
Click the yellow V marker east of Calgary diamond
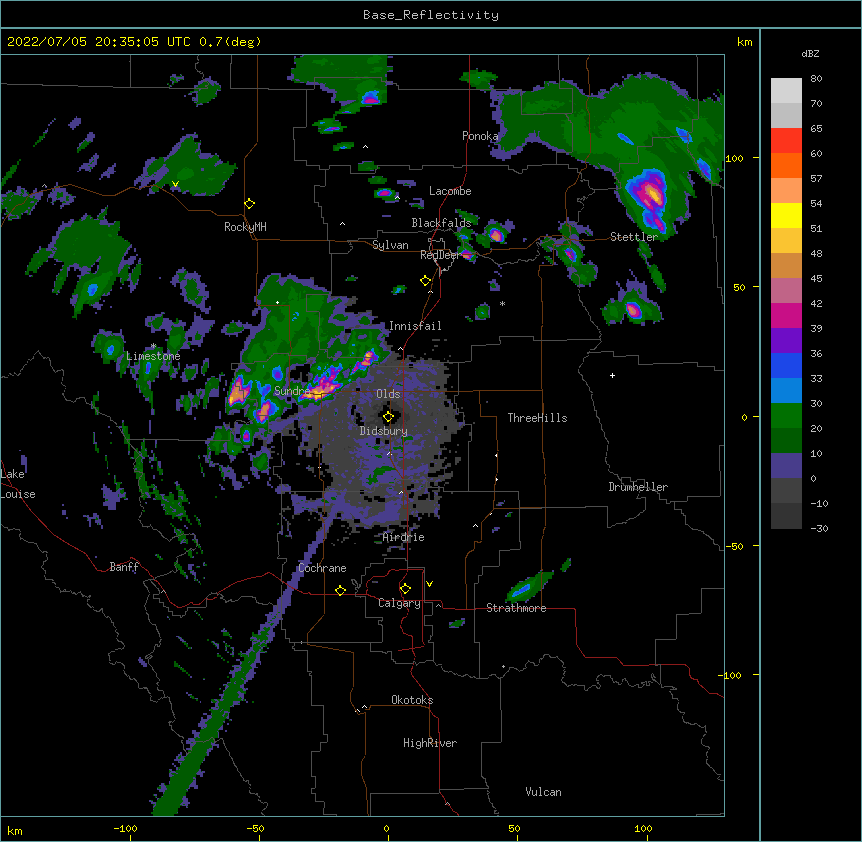pyautogui.click(x=429, y=584)
